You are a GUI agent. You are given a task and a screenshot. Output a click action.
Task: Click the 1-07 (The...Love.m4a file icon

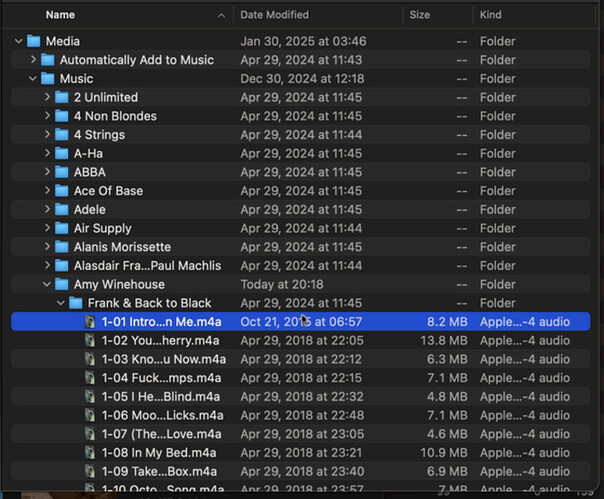[90, 434]
